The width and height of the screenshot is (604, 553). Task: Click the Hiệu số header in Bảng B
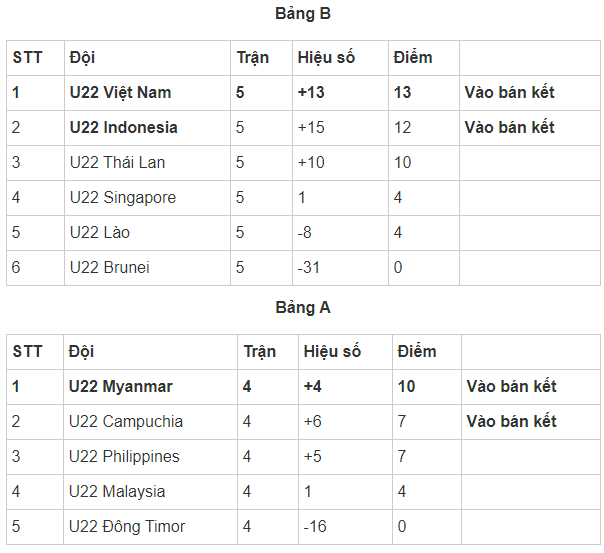point(326,58)
